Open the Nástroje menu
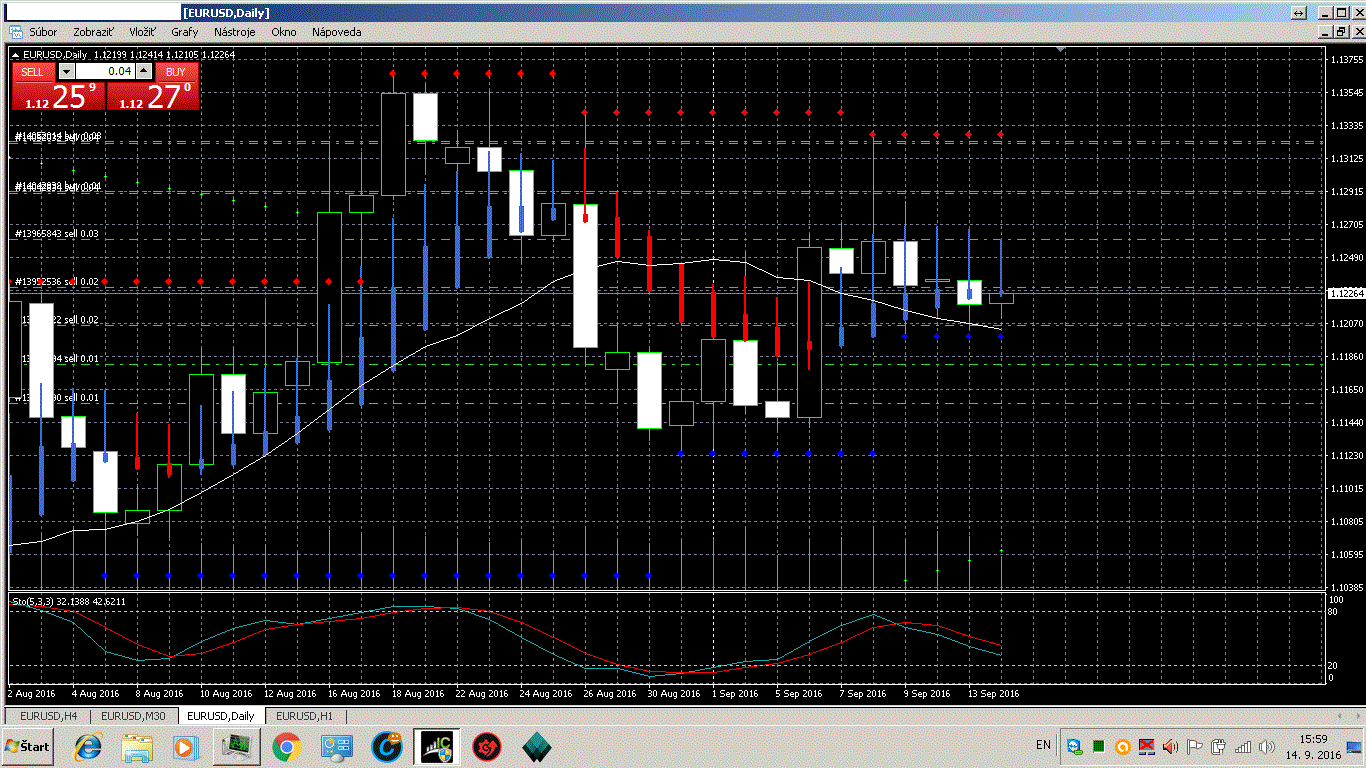Screen dimensions: 1366x768 click(235, 32)
